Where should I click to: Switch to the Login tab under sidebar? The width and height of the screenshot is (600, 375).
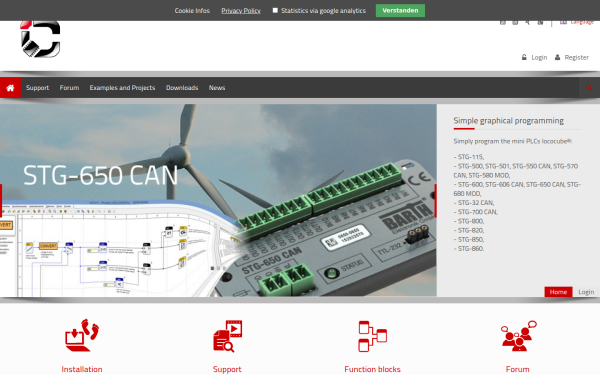click(586, 292)
